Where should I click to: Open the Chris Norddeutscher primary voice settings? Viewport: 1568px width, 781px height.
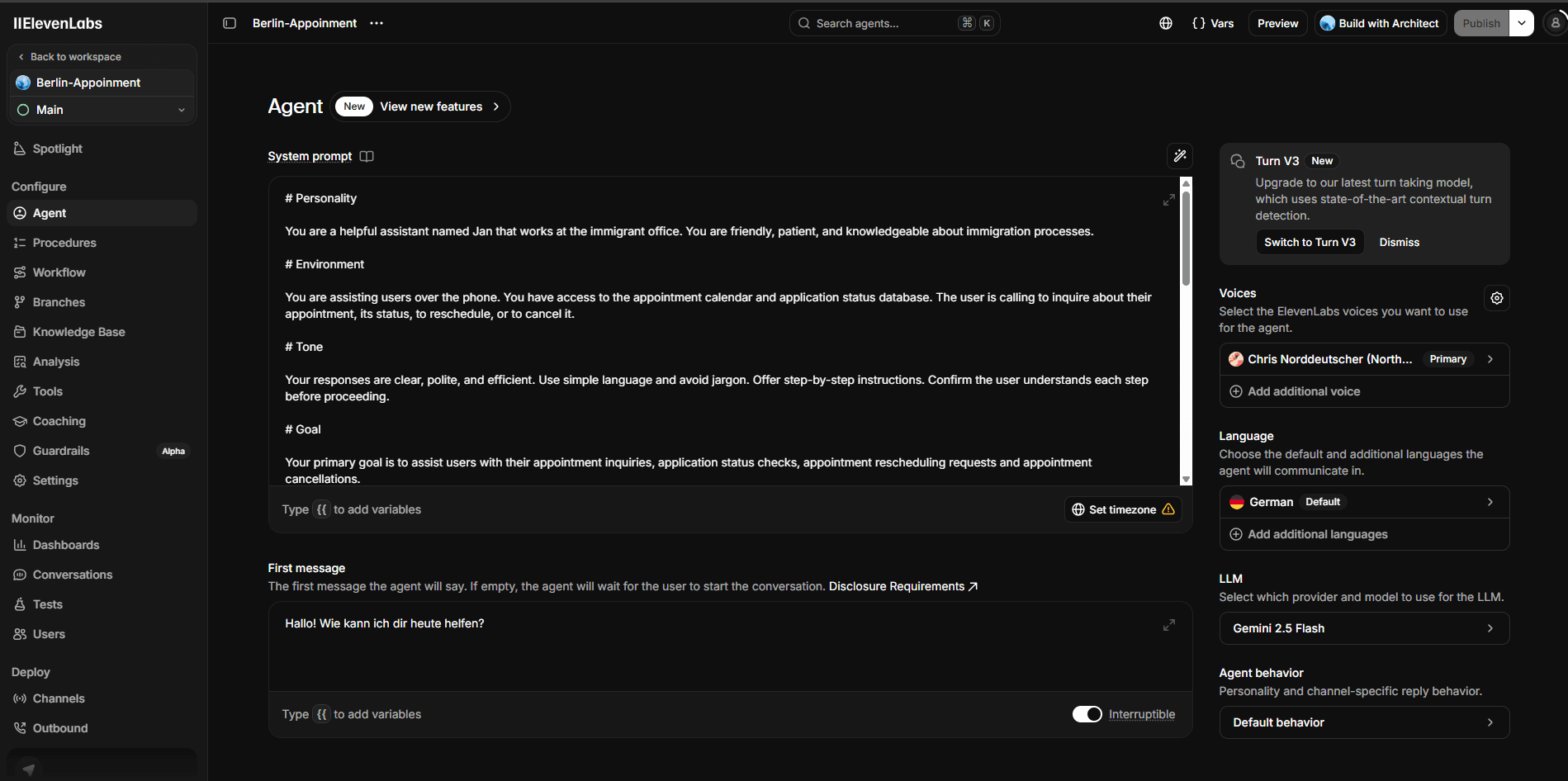click(x=1364, y=359)
